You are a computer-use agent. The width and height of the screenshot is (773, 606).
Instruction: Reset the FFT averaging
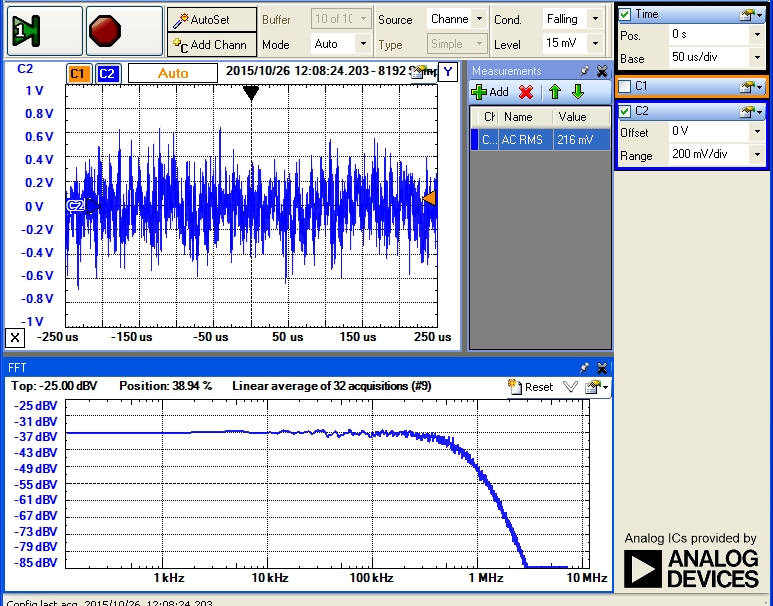point(530,387)
